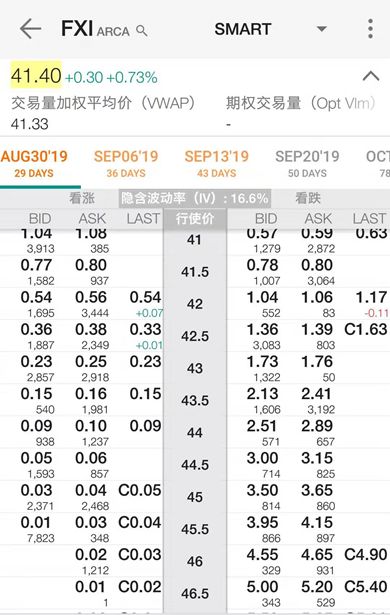Tap the back arrow icon
The width and height of the screenshot is (390, 615).
[31, 29]
